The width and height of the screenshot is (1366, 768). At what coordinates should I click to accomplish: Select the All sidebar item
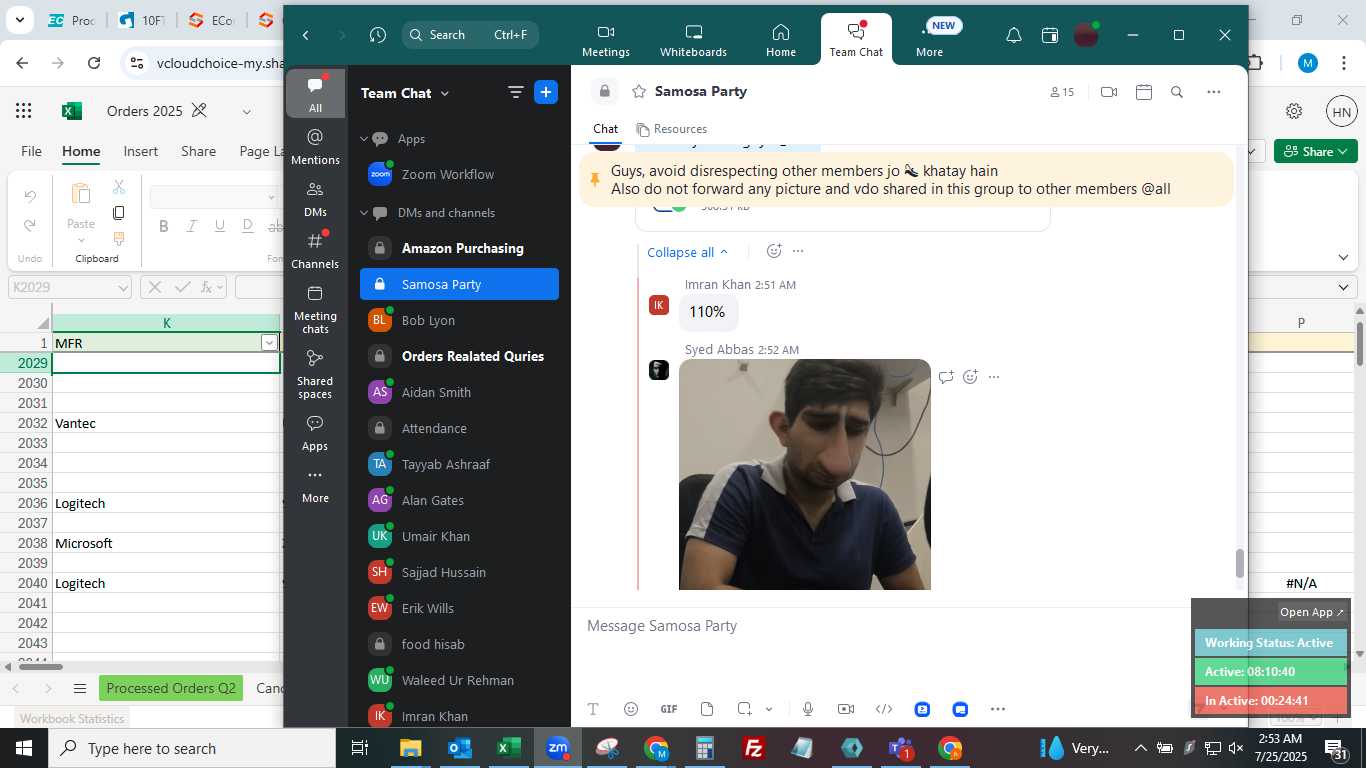(315, 94)
